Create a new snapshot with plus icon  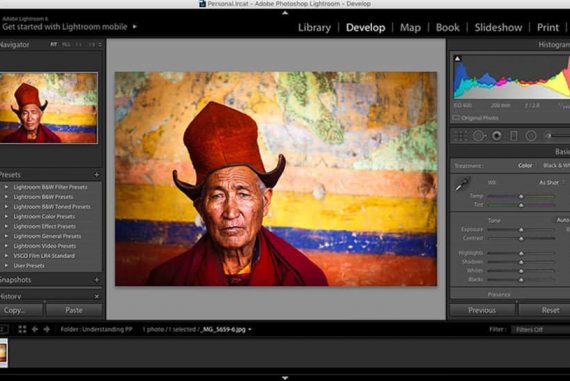97,280
